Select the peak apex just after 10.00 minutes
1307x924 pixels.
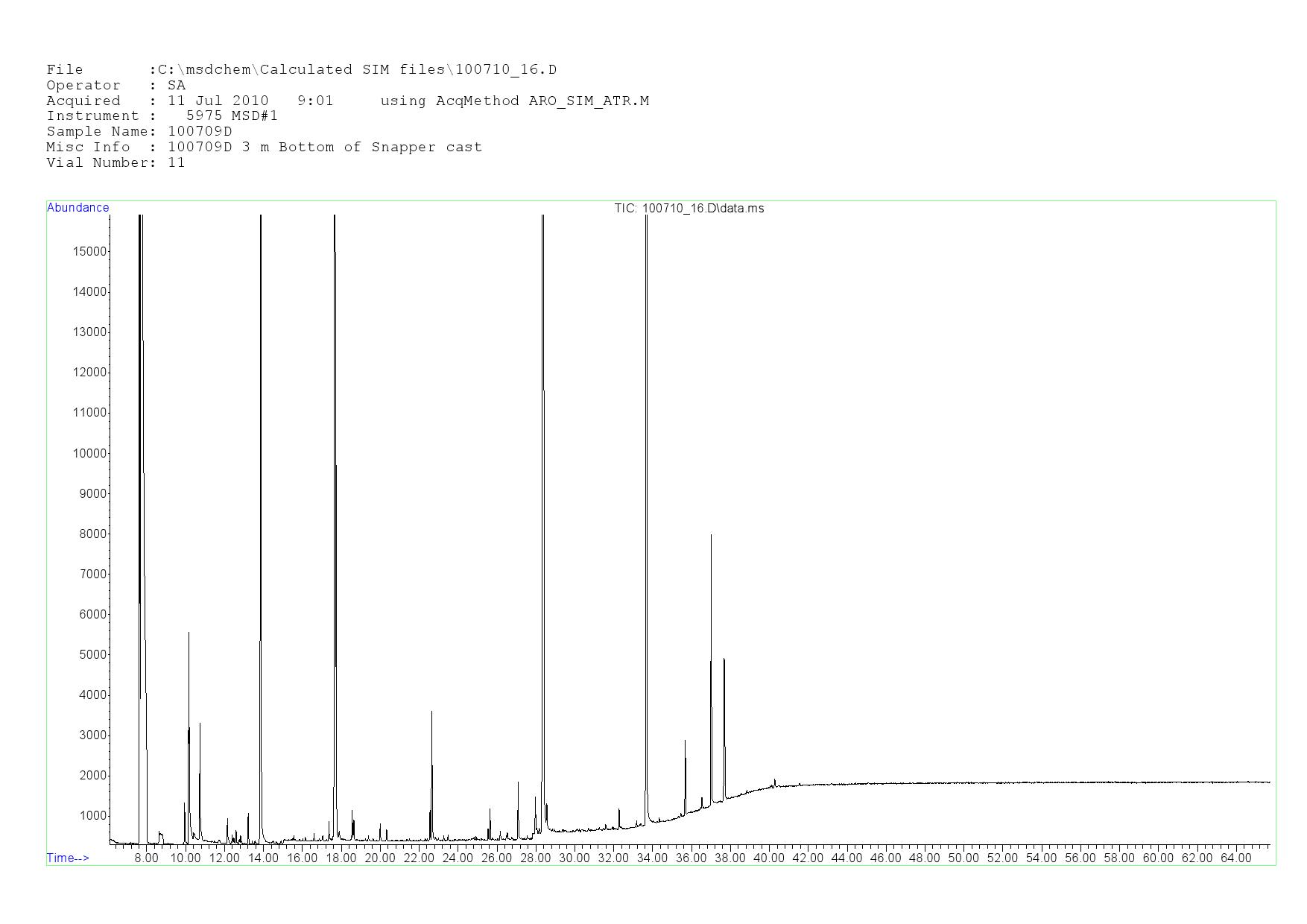click(189, 633)
